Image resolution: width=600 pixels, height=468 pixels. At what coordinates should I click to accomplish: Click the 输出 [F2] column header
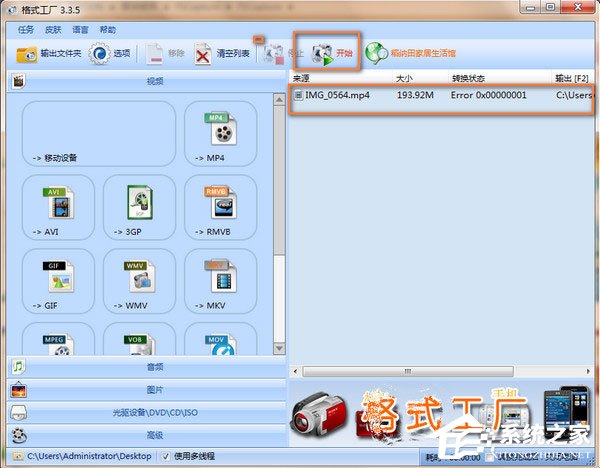[x=572, y=78]
